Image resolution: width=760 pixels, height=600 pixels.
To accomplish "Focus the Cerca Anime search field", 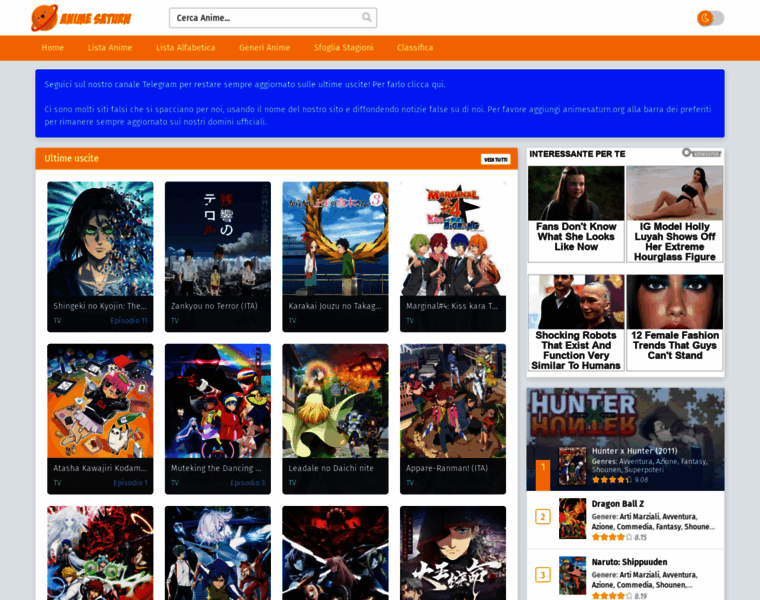I will [x=273, y=18].
